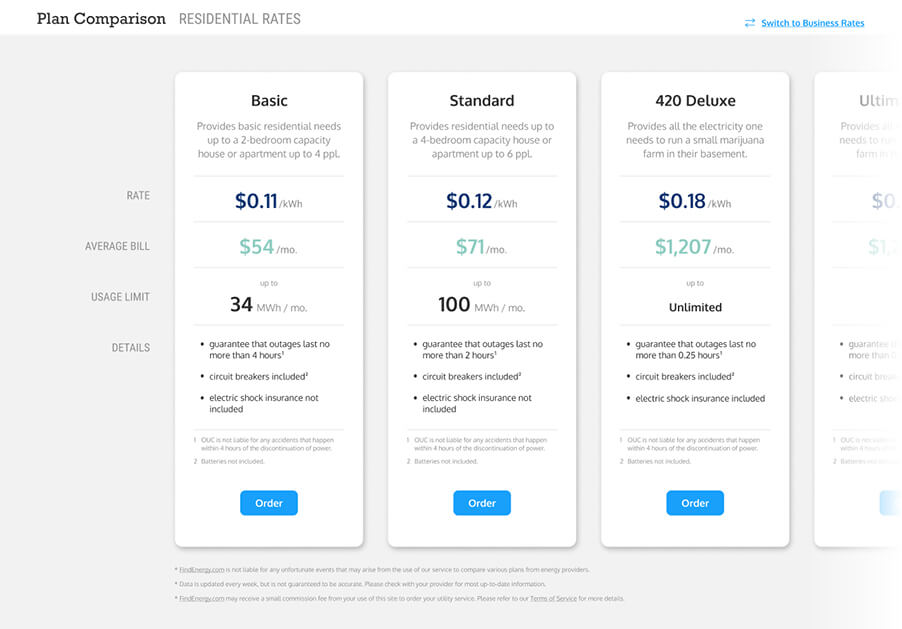
Task: Click the USAGE LIMIT row label
Action: [x=120, y=296]
